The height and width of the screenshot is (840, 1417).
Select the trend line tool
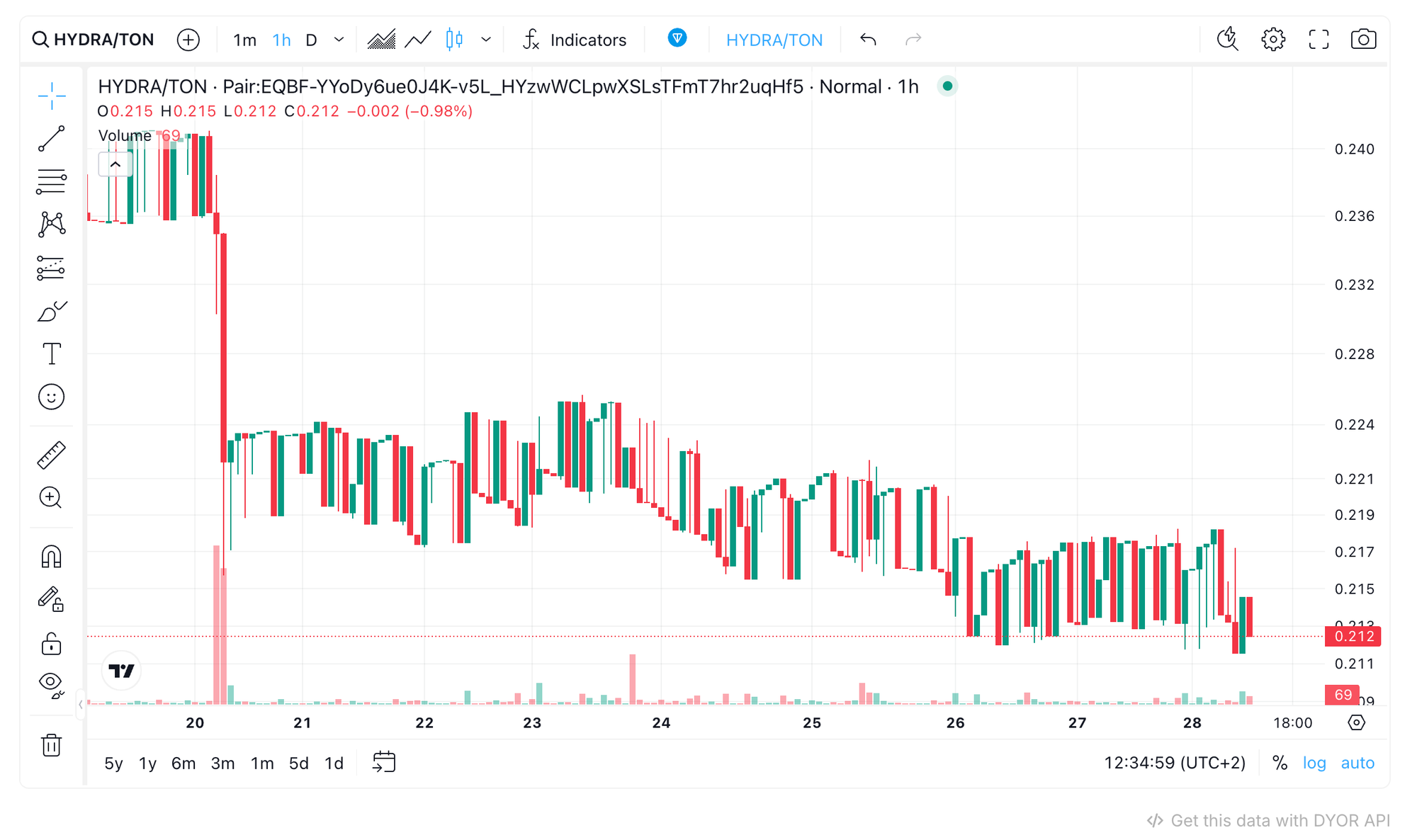click(52, 139)
